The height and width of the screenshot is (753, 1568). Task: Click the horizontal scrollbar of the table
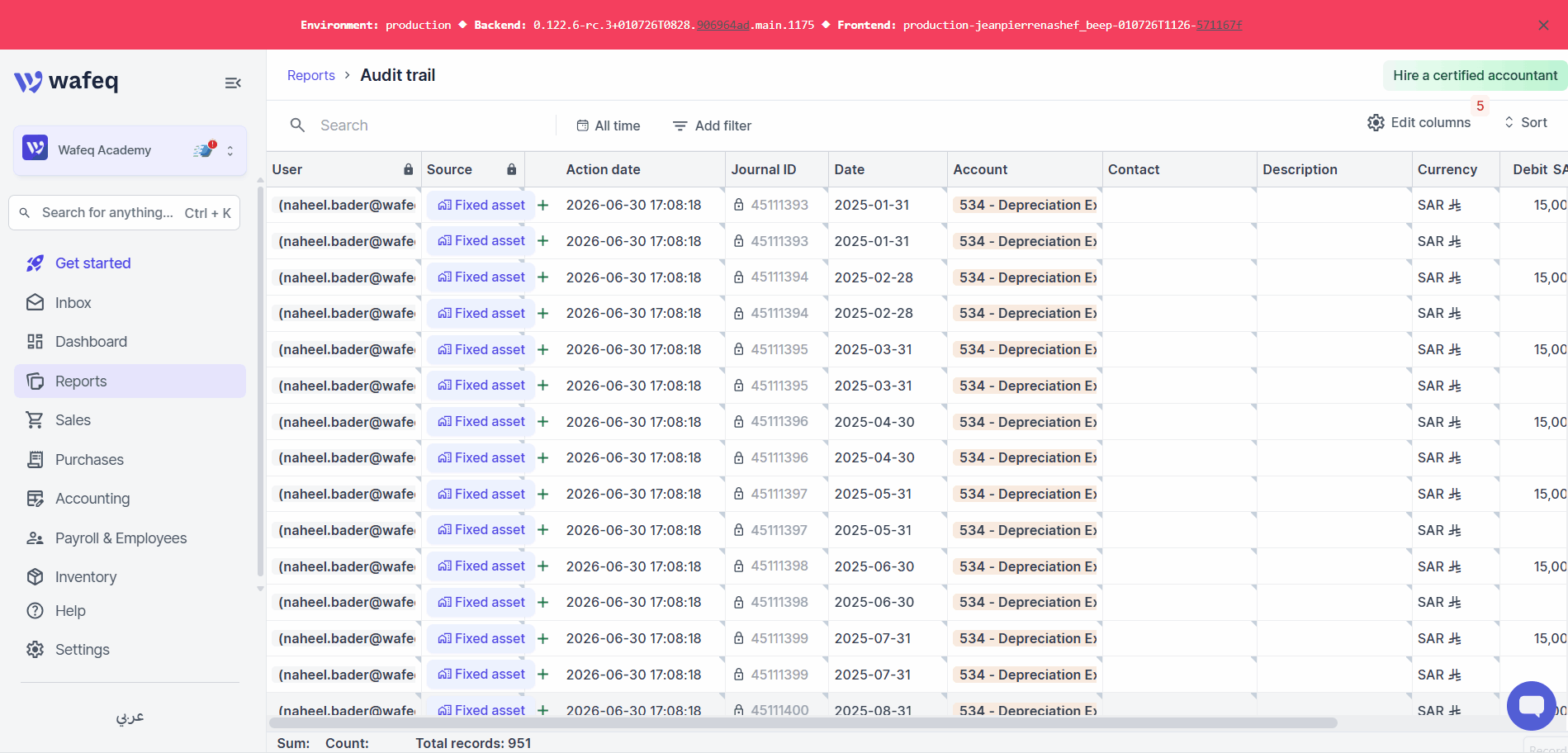[803, 723]
